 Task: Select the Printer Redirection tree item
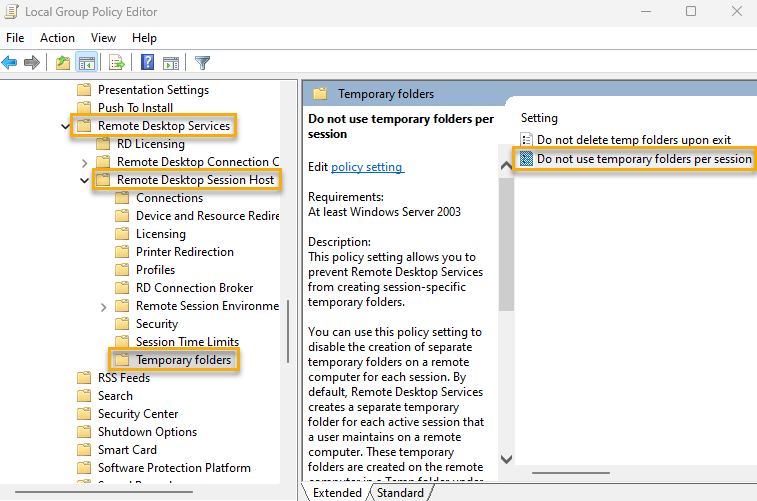click(185, 252)
